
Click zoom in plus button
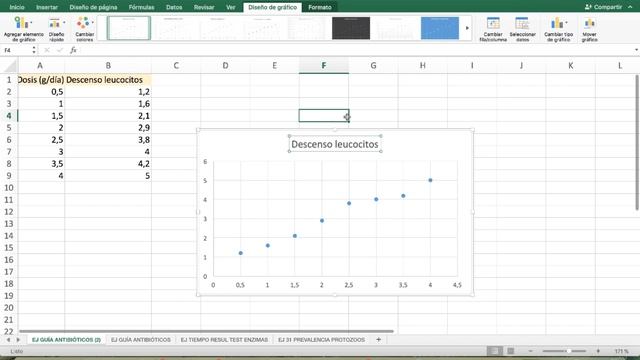598,351
